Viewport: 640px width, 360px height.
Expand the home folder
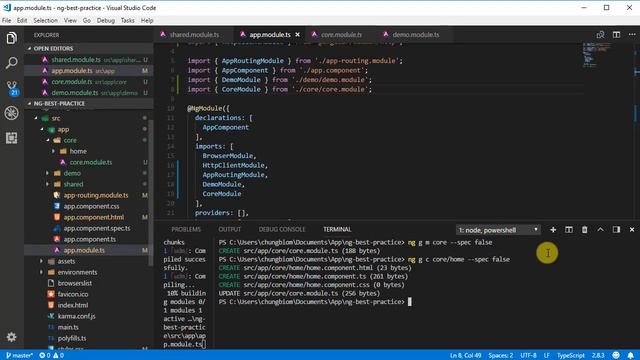53,151
